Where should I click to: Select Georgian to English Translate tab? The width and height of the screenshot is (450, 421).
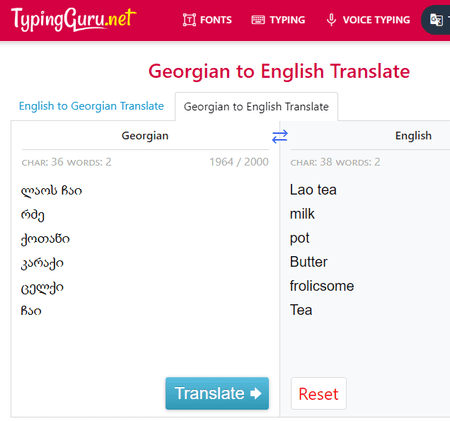point(256,107)
